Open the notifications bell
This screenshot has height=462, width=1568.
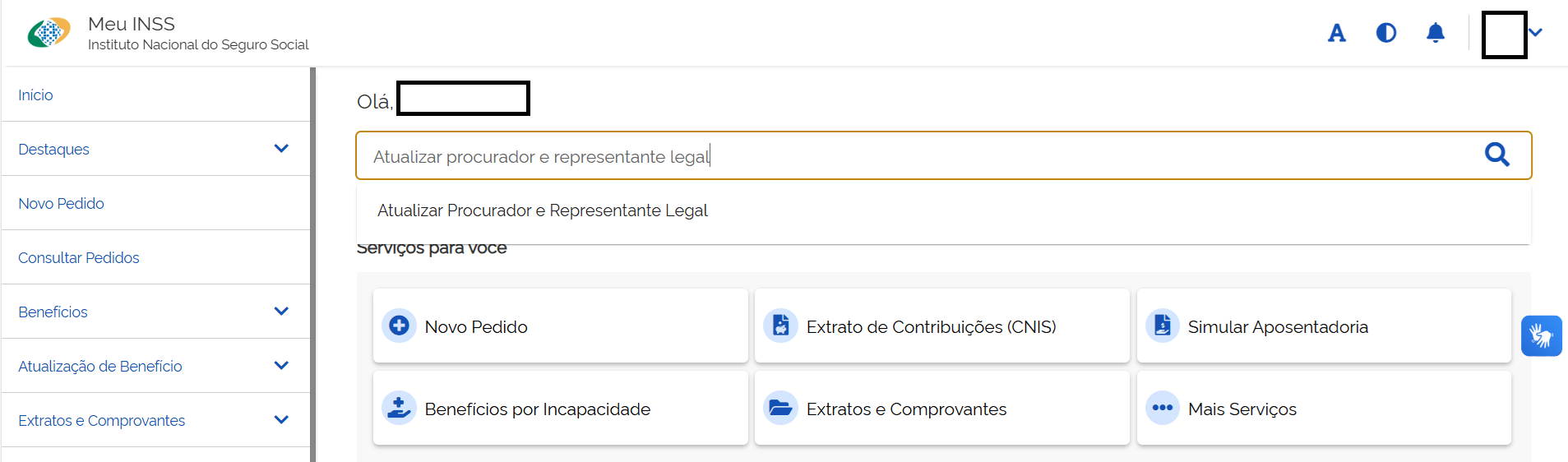point(1435,33)
